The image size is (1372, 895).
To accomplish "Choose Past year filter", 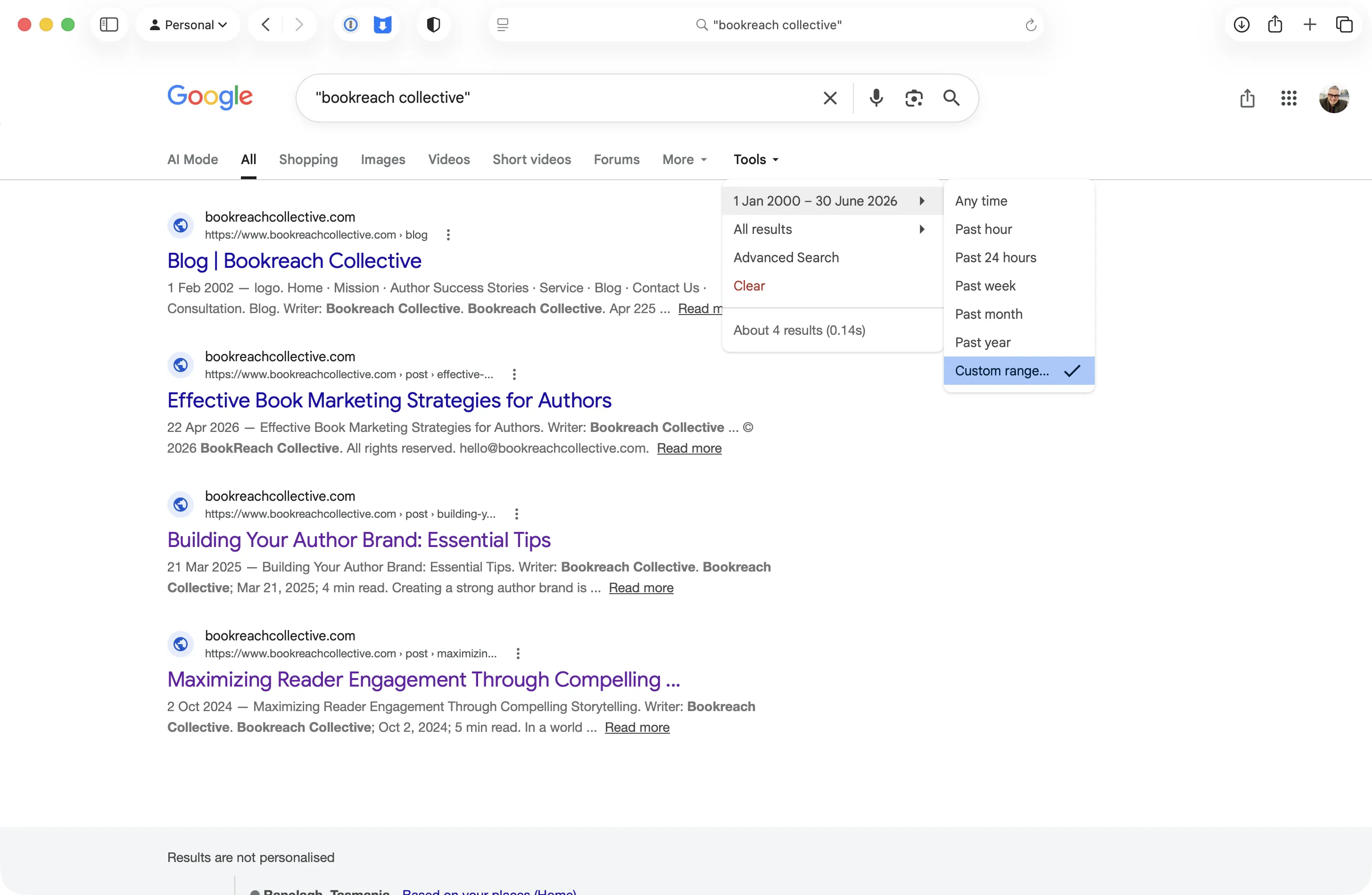I will (x=1018, y=342).
